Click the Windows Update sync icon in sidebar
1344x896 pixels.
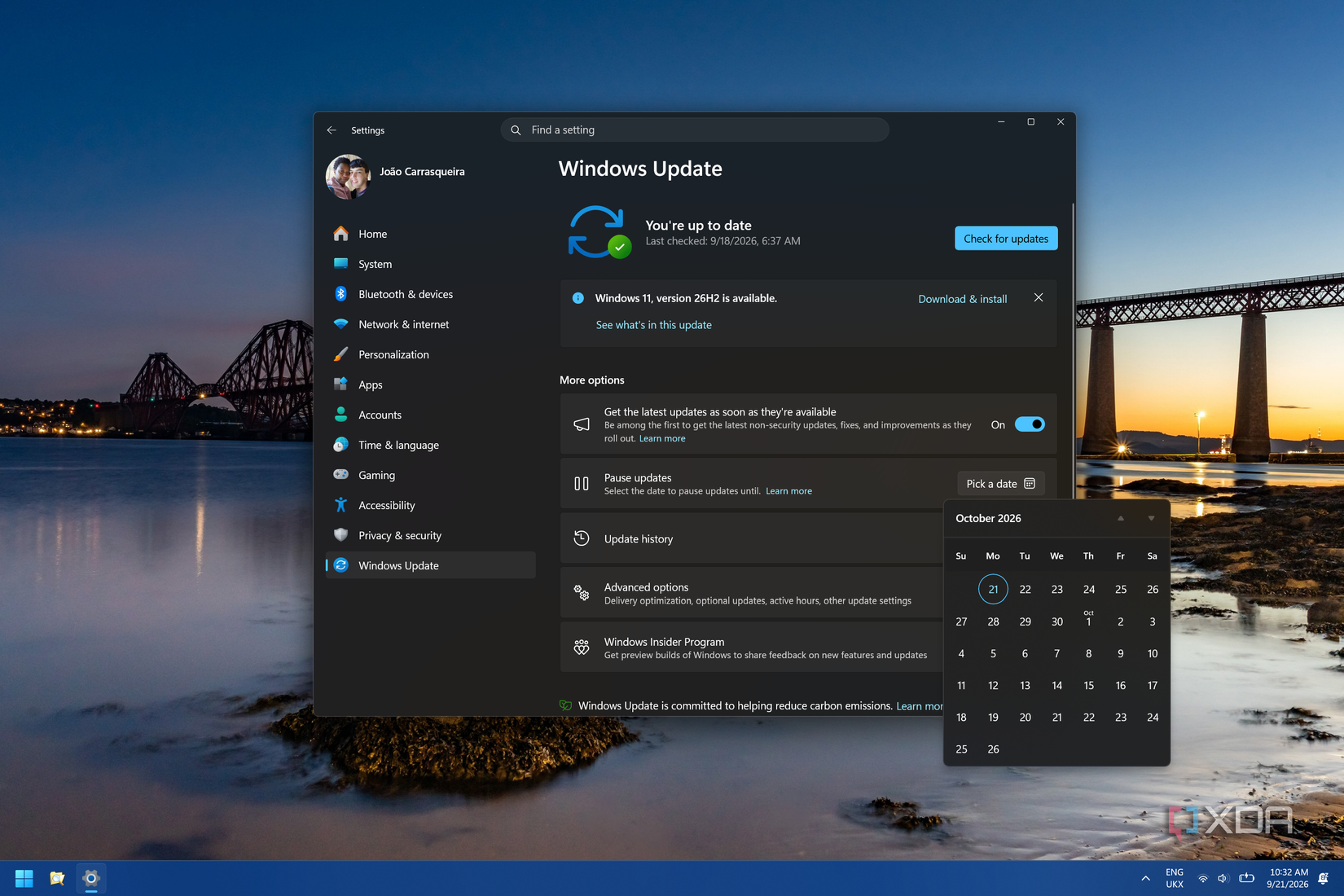coord(341,565)
